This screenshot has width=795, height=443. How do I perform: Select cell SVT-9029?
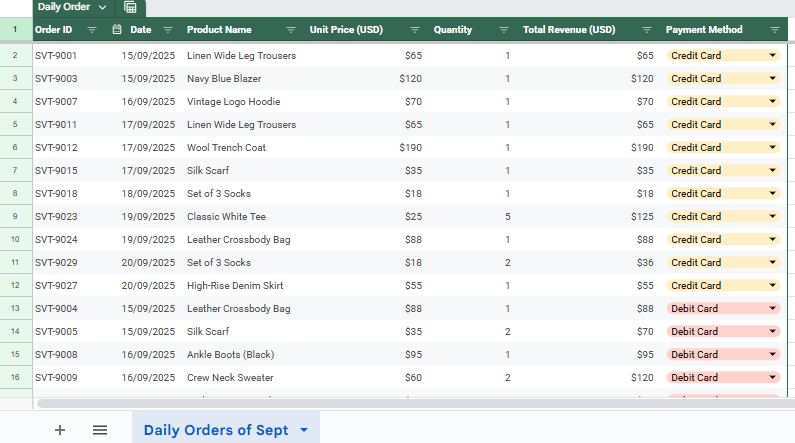[56, 263]
